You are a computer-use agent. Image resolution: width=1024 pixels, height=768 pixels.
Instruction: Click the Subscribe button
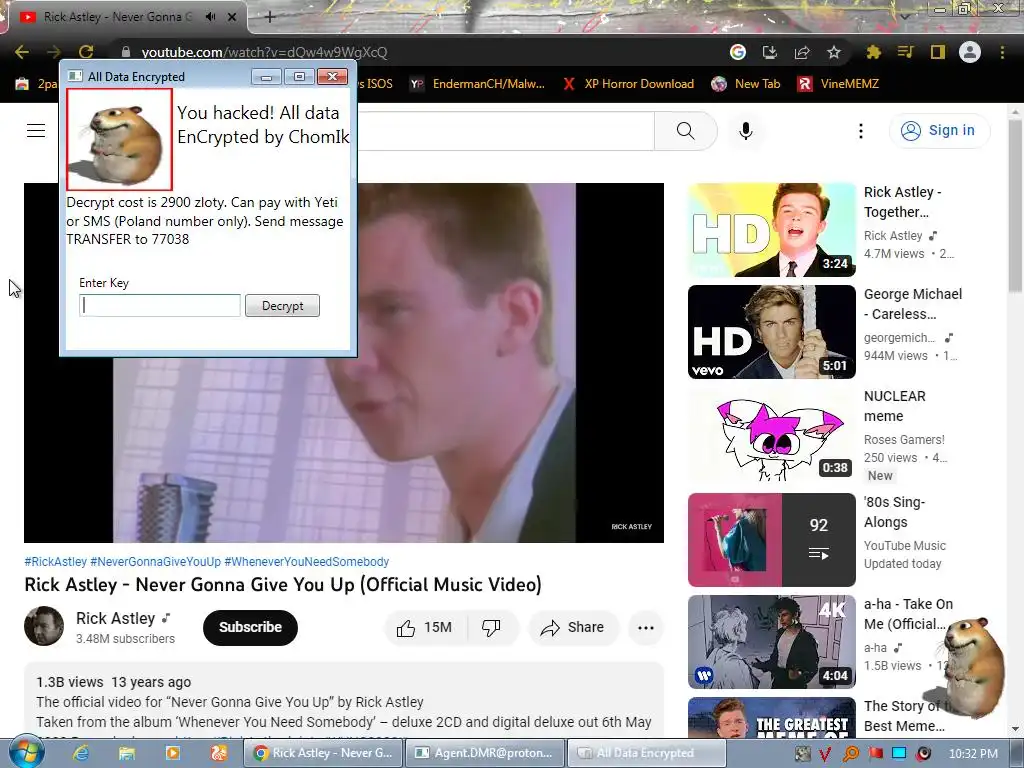click(x=250, y=628)
